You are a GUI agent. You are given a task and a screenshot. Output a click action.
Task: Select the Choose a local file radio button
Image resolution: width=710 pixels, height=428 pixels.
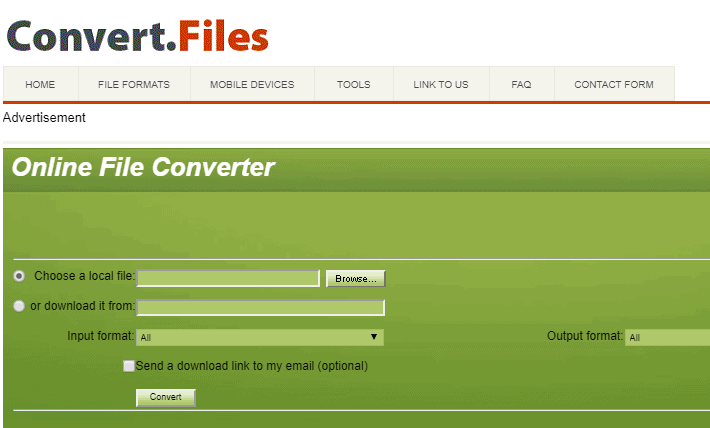19,276
